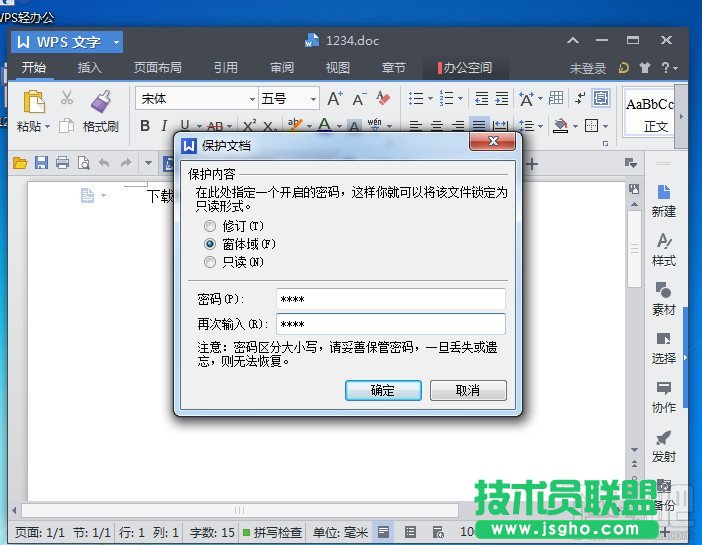
Task: Open the bulleted list dropdown arrow
Action: click(430, 99)
